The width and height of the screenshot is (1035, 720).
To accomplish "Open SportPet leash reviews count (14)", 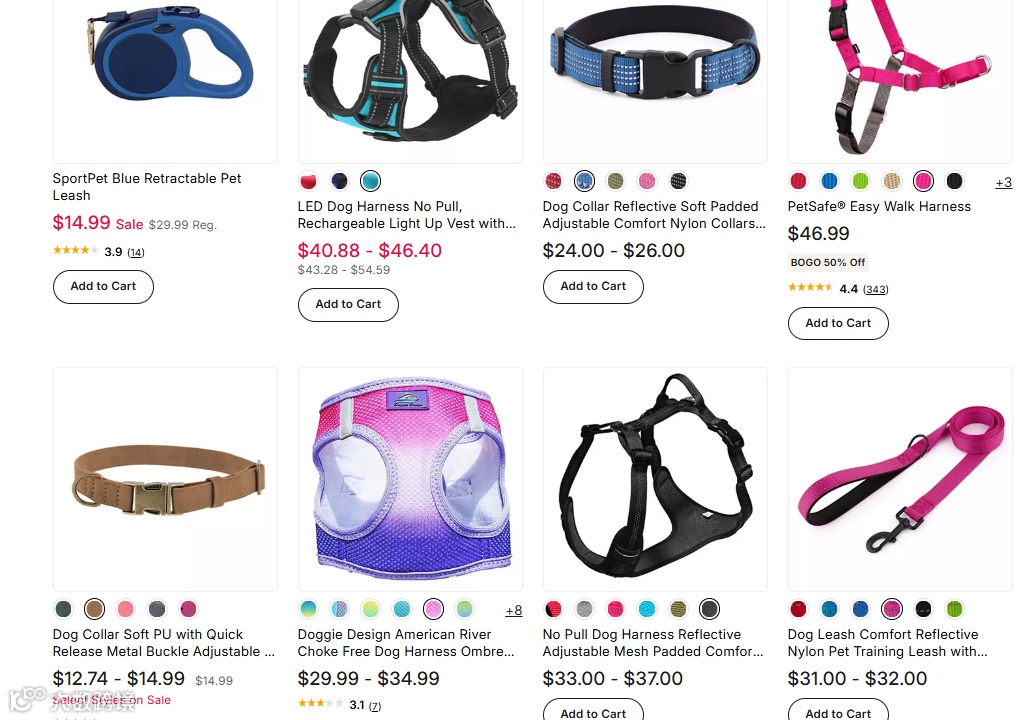I will (136, 252).
